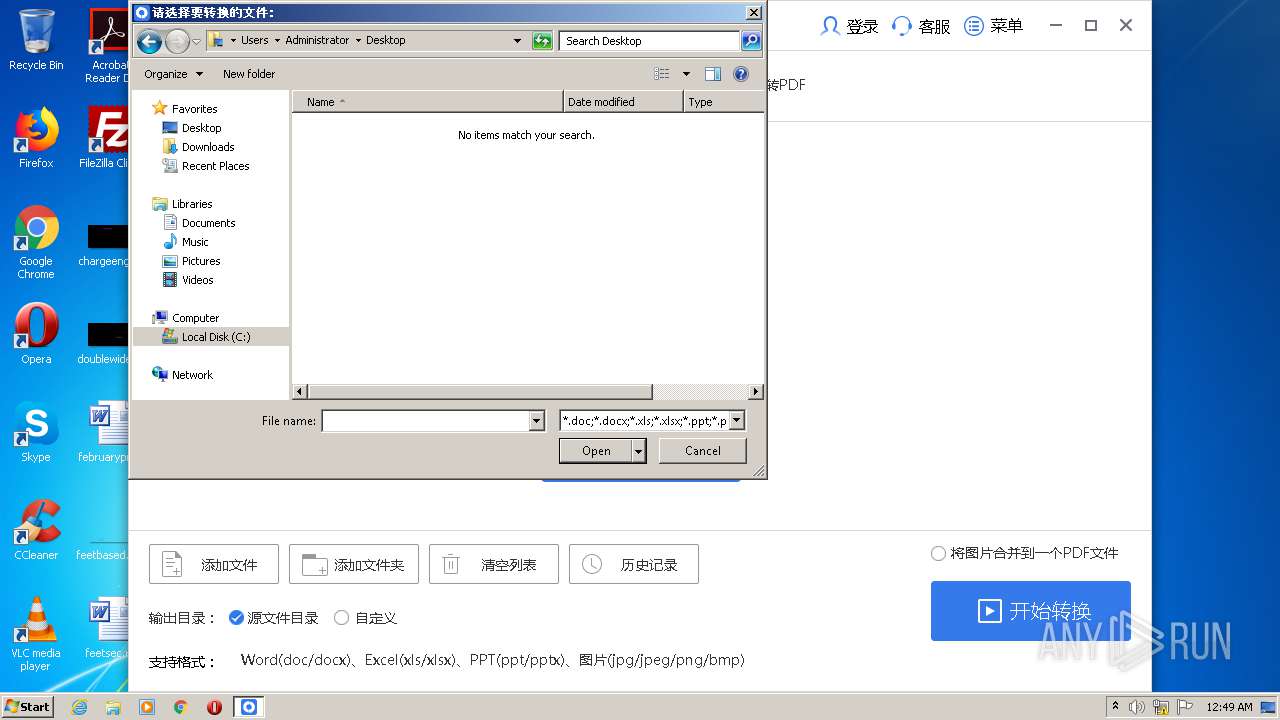
Task: Click the blue Help question mark icon
Action: (x=741, y=74)
